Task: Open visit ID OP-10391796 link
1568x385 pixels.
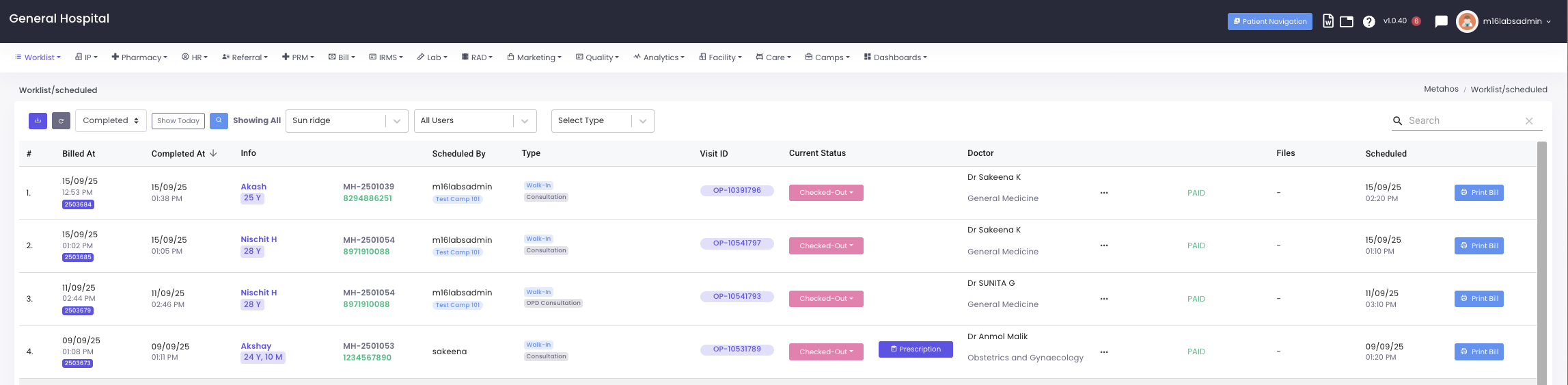Action: pyautogui.click(x=737, y=191)
